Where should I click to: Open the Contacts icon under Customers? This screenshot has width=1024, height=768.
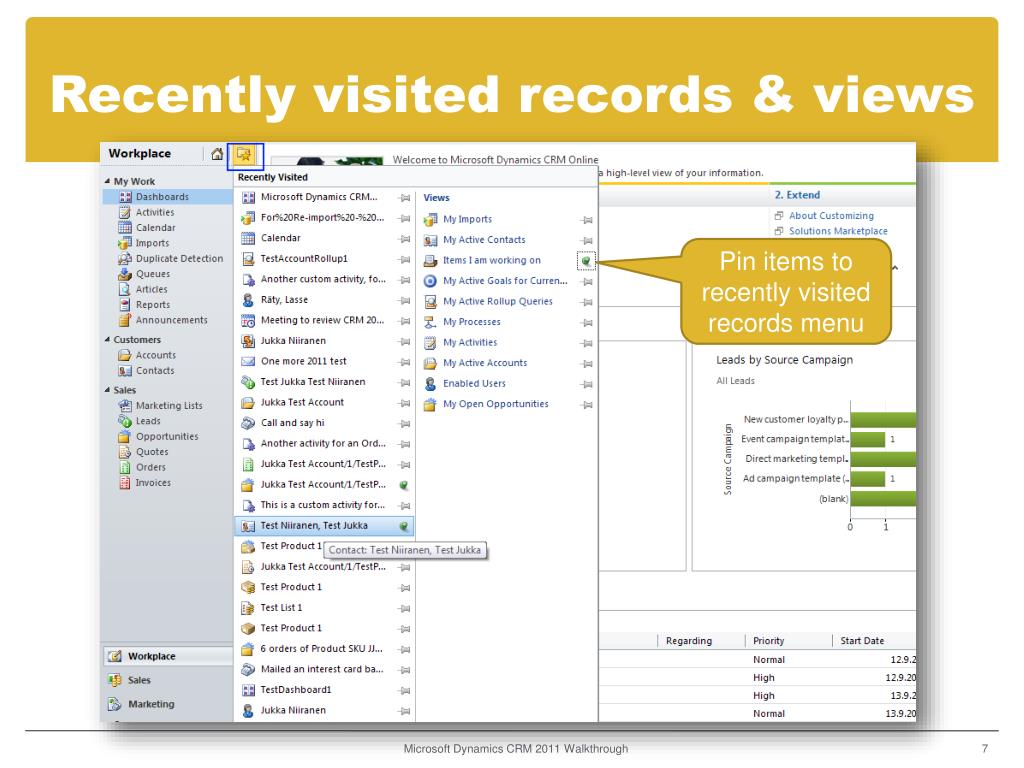pyautogui.click(x=125, y=370)
